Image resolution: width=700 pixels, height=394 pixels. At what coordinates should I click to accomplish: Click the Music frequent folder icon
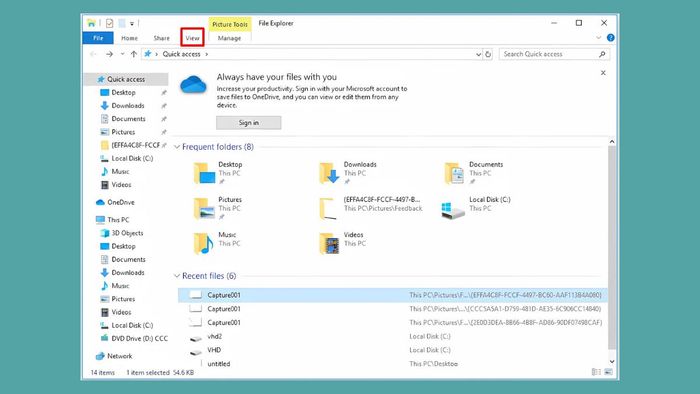point(204,244)
